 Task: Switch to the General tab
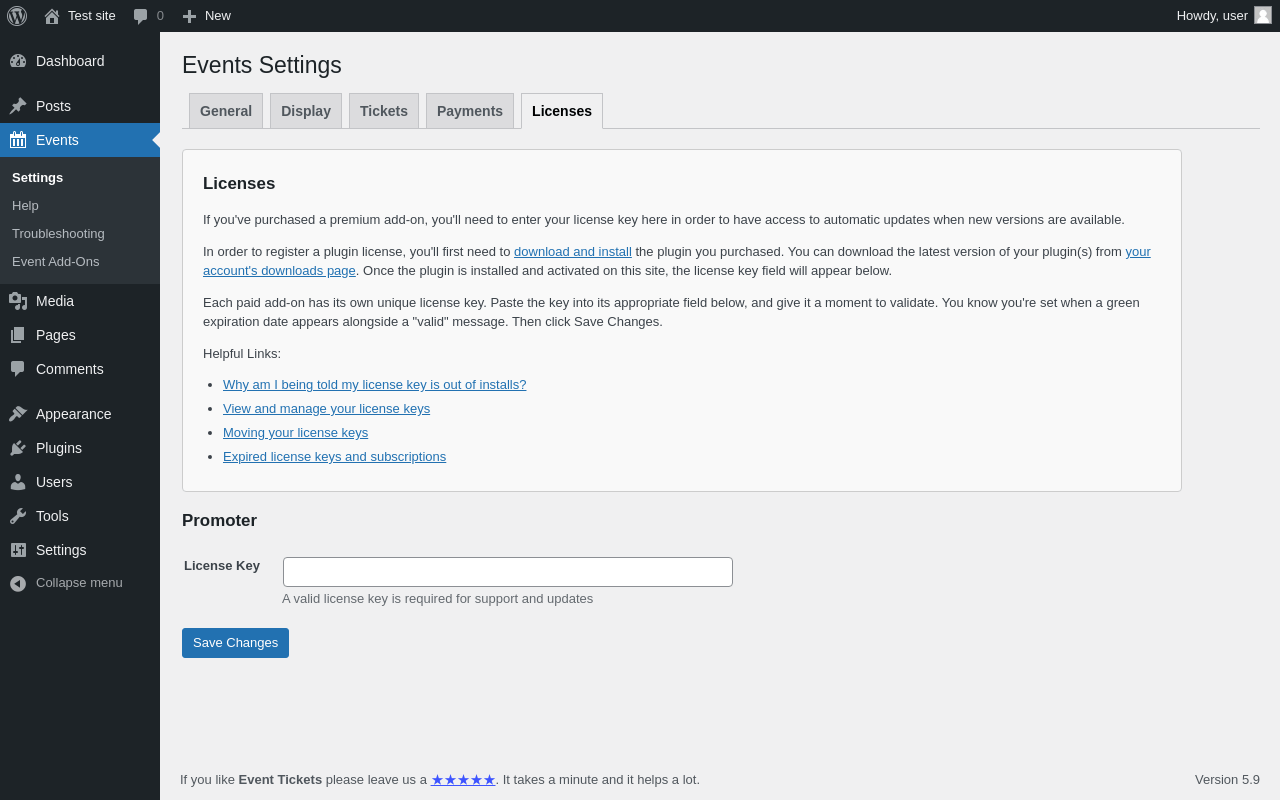(226, 111)
